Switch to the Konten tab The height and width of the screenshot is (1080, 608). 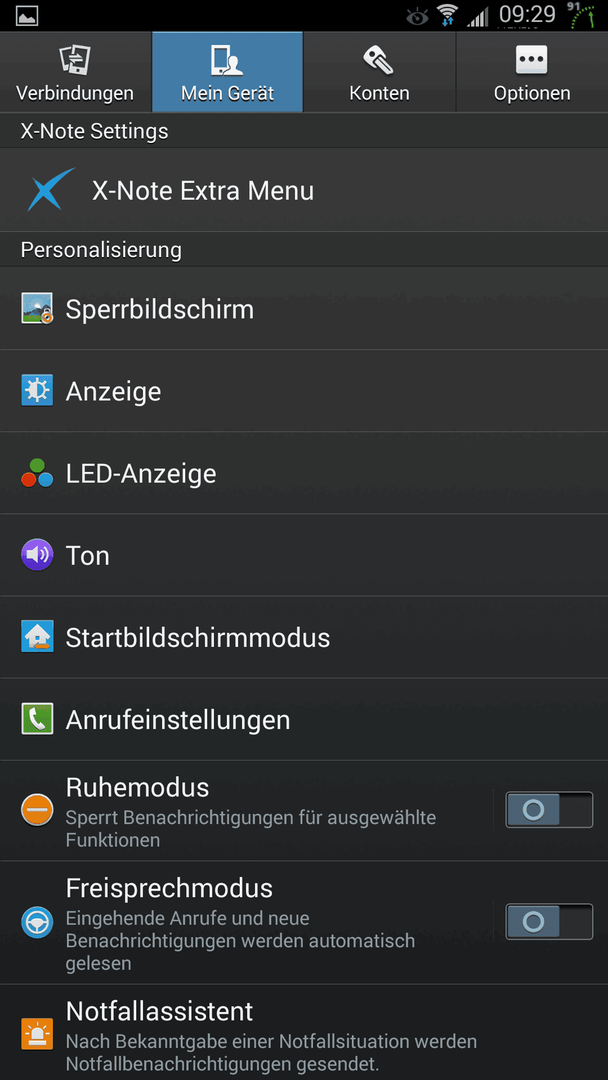(379, 72)
